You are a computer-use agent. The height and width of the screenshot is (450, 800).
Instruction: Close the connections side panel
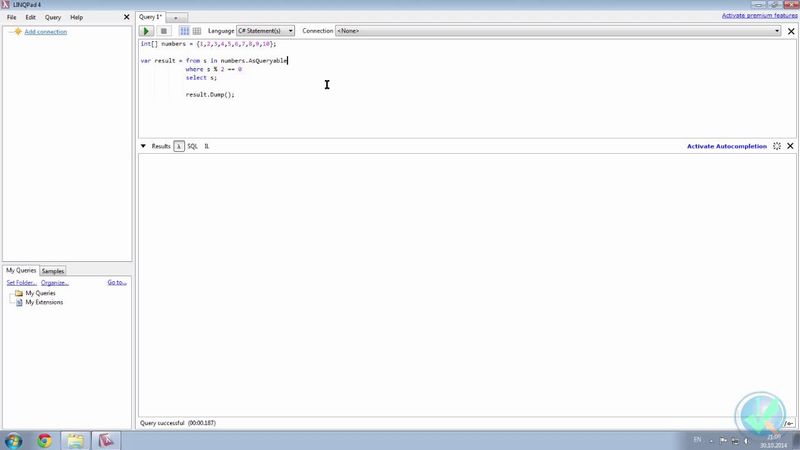127,17
